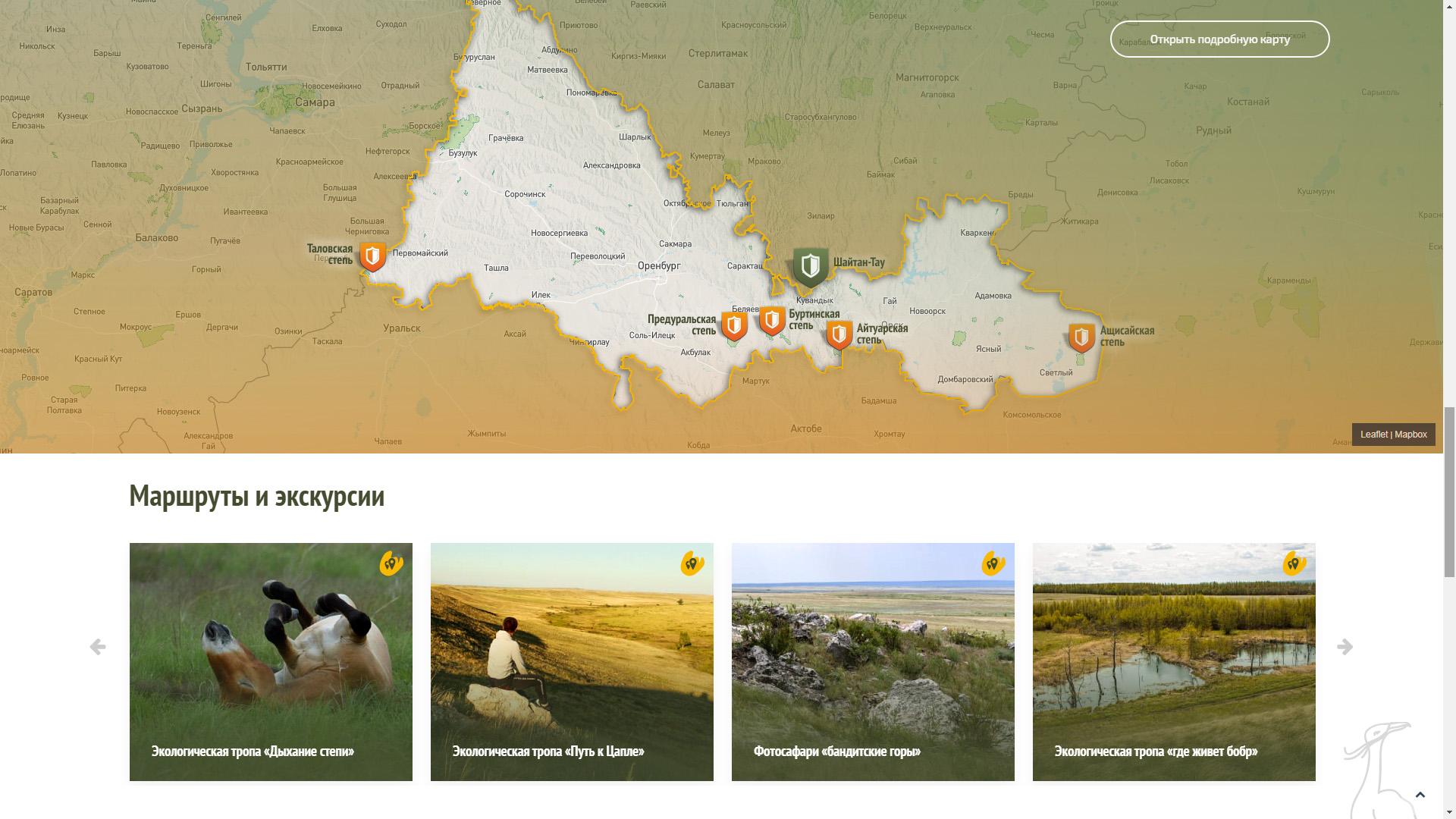Click the Таловская степь map marker
Screen dimensions: 1456x819
(372, 257)
